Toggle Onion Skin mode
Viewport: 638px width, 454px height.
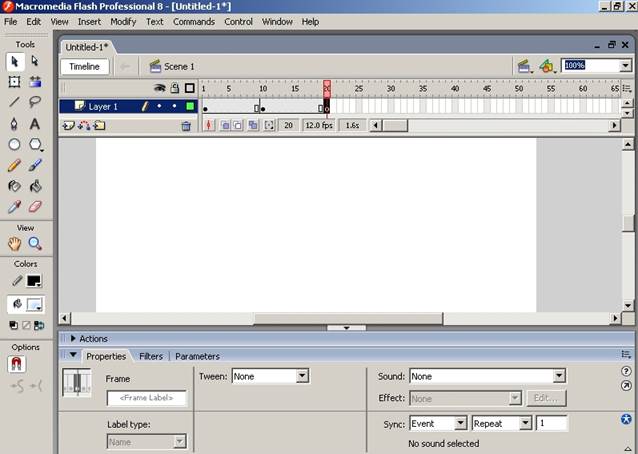(225, 125)
